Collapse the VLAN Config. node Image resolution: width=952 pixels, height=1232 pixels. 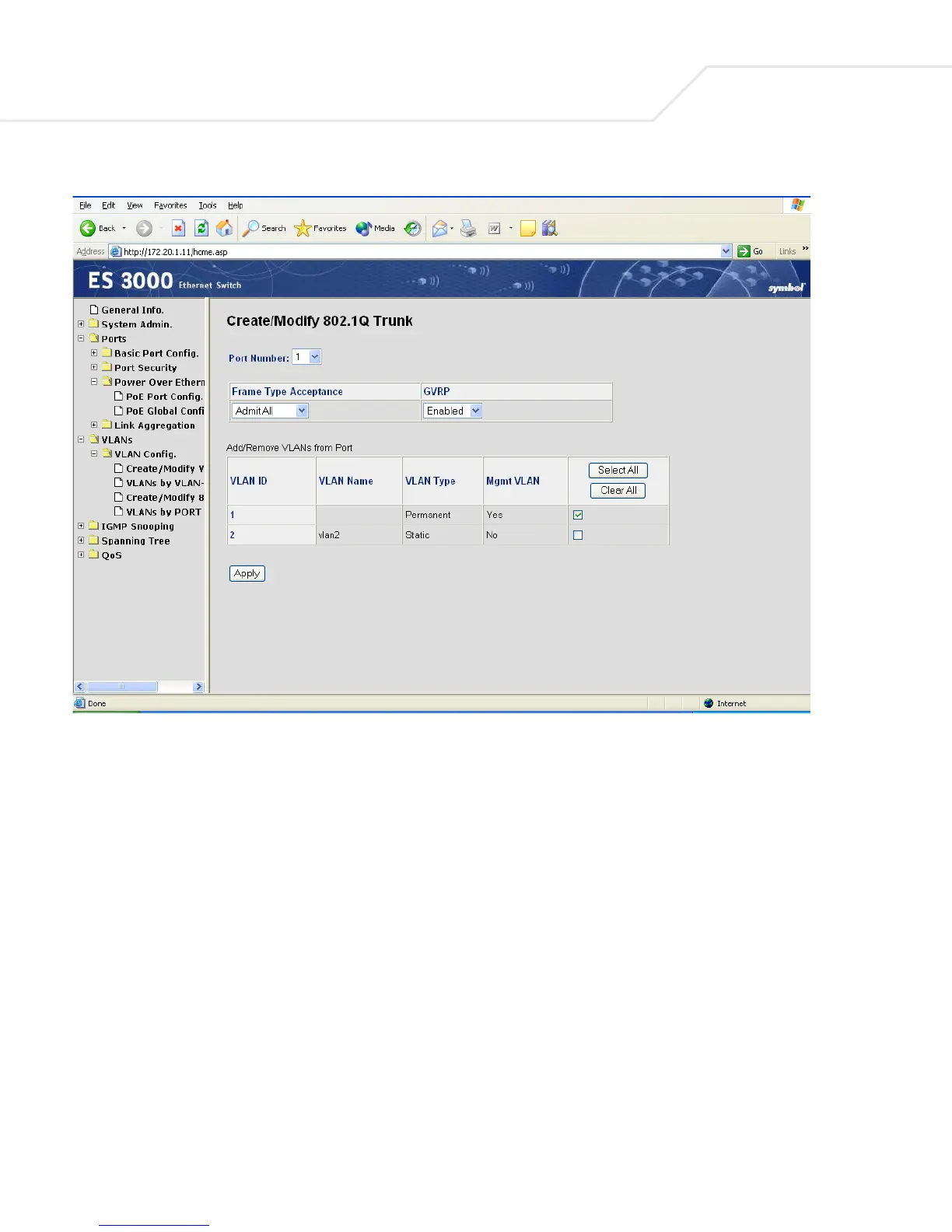pyautogui.click(x=94, y=453)
